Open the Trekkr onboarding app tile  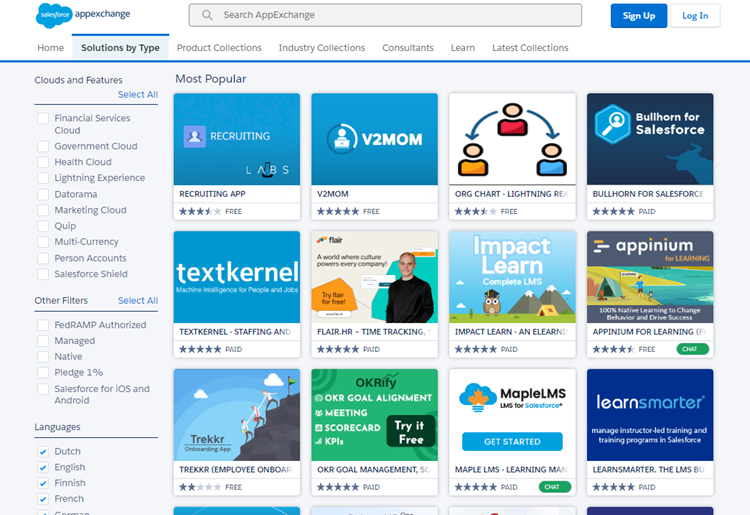pyautogui.click(x=237, y=415)
